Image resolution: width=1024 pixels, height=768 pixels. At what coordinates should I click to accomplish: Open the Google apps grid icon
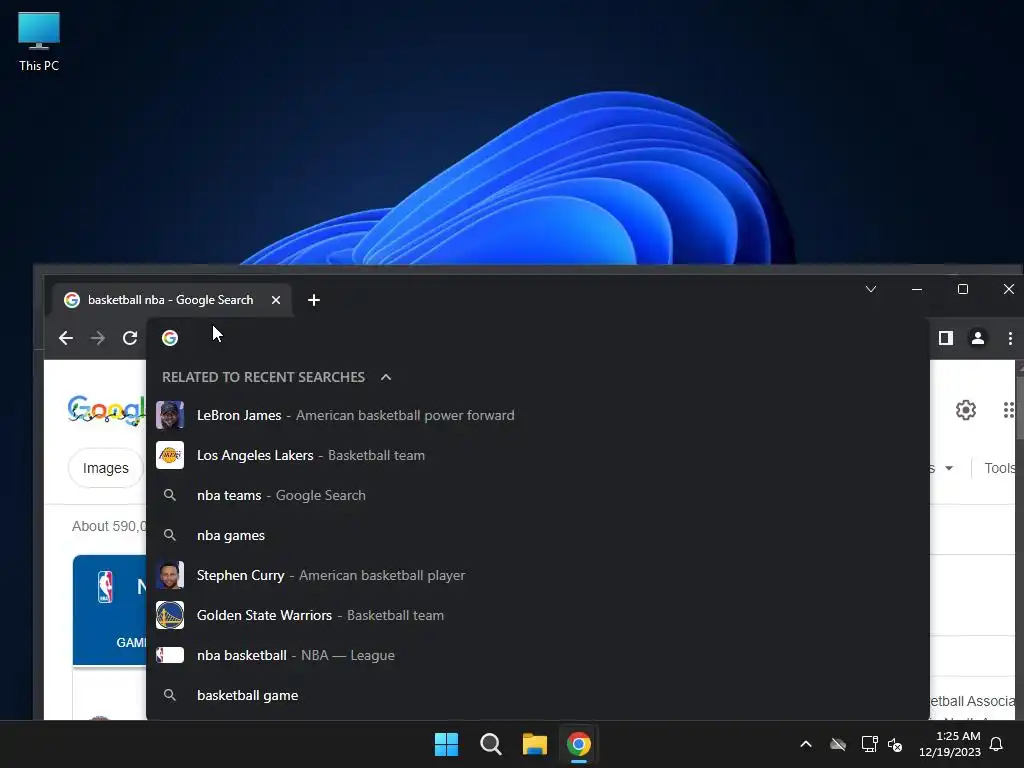pyautogui.click(x=1009, y=409)
